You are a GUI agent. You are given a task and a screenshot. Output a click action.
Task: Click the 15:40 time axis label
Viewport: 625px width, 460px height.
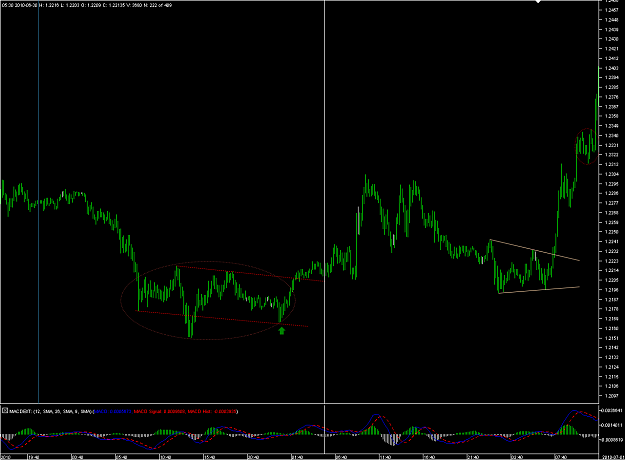pyautogui.click(x=209, y=457)
